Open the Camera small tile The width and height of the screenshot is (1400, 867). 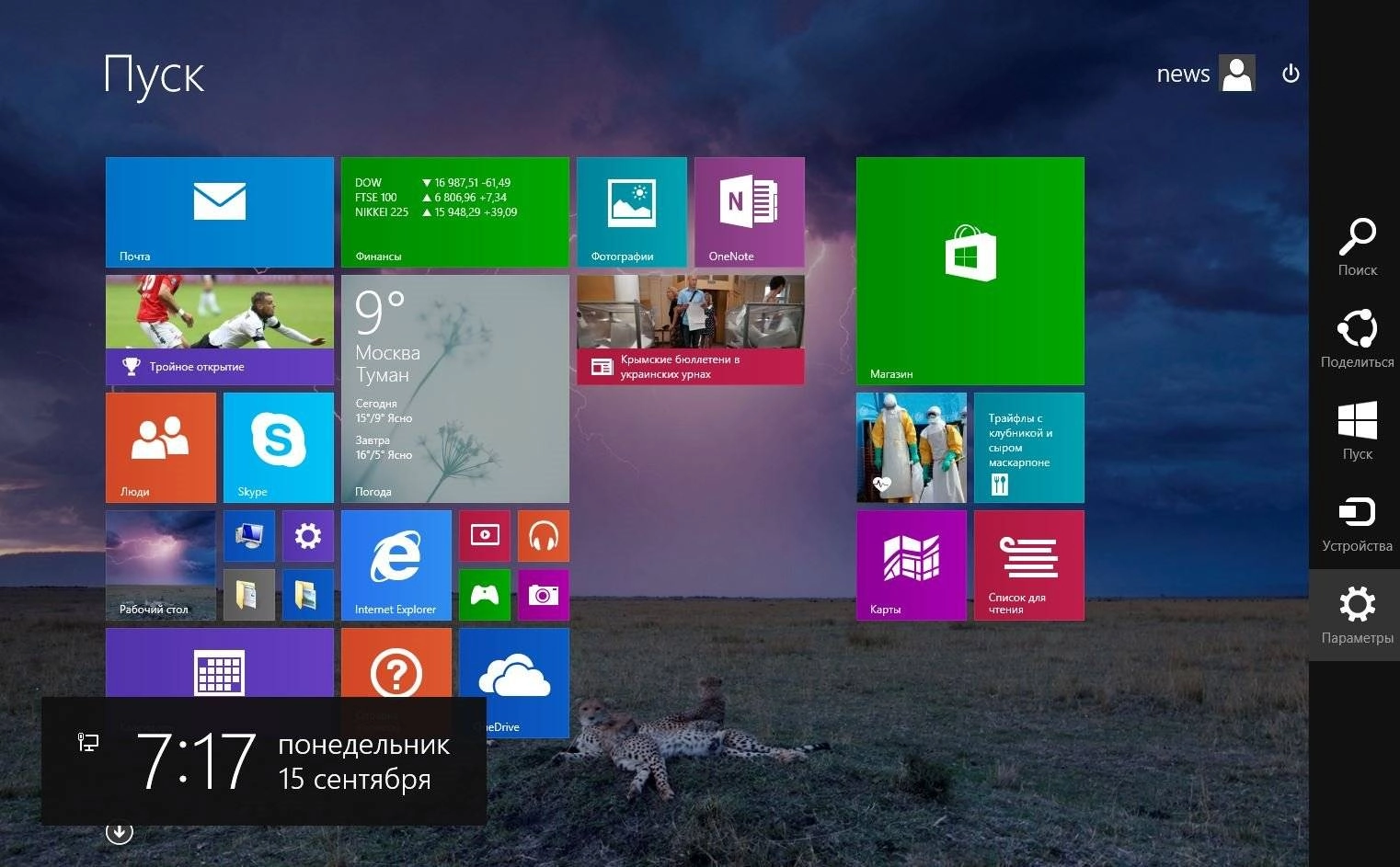tap(544, 595)
